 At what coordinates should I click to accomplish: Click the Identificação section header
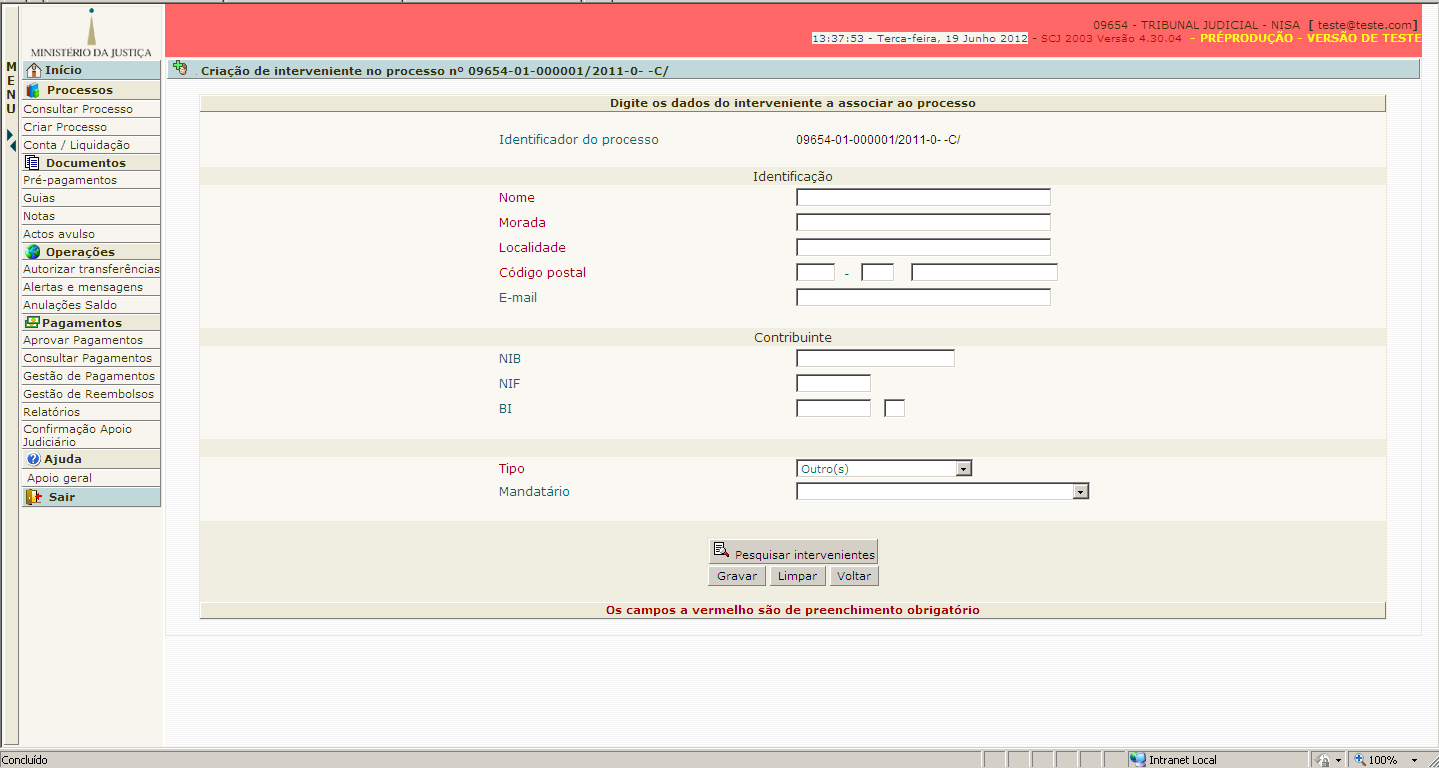[792, 176]
